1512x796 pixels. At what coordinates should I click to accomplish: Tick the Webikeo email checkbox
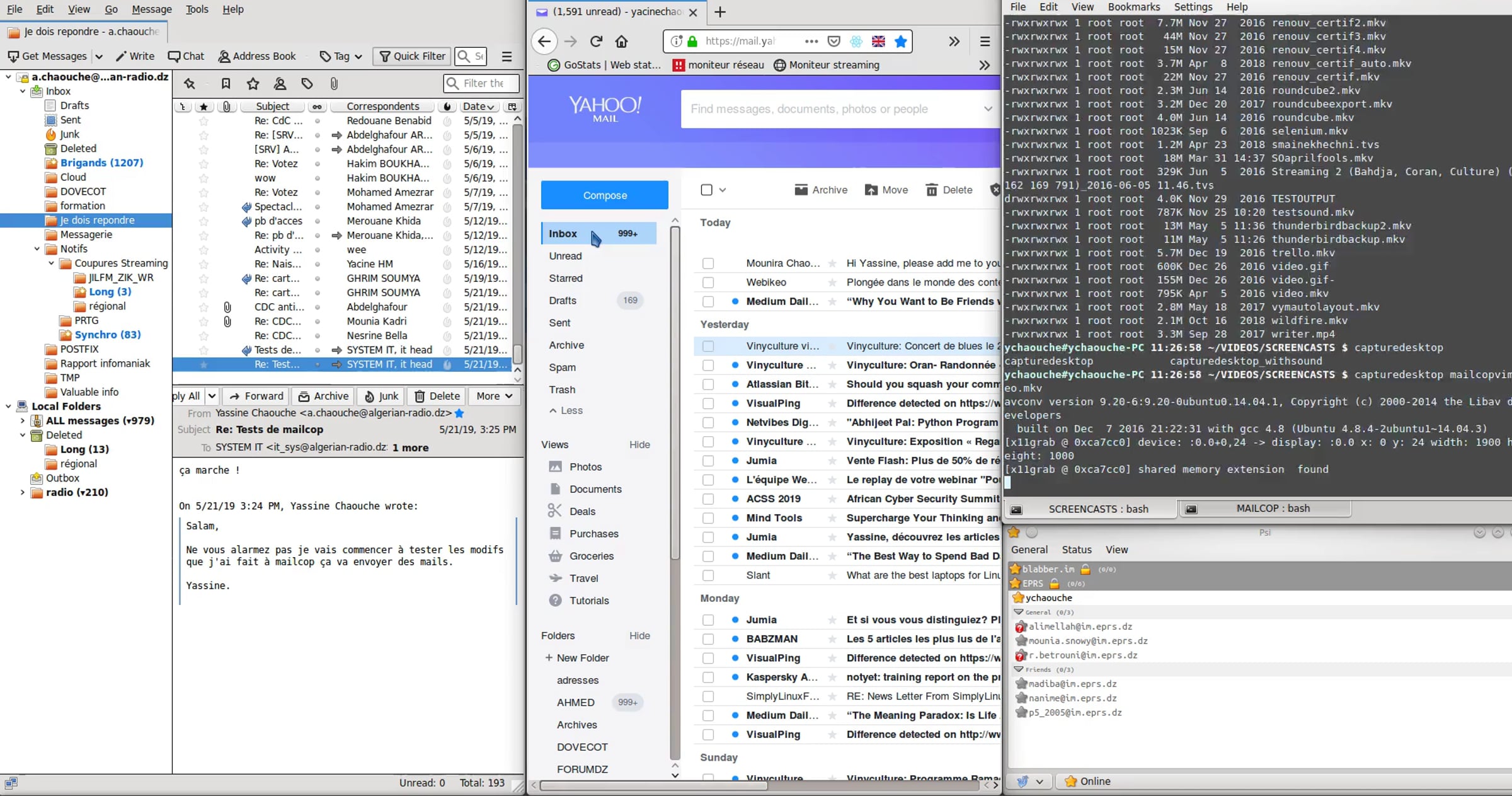[708, 282]
